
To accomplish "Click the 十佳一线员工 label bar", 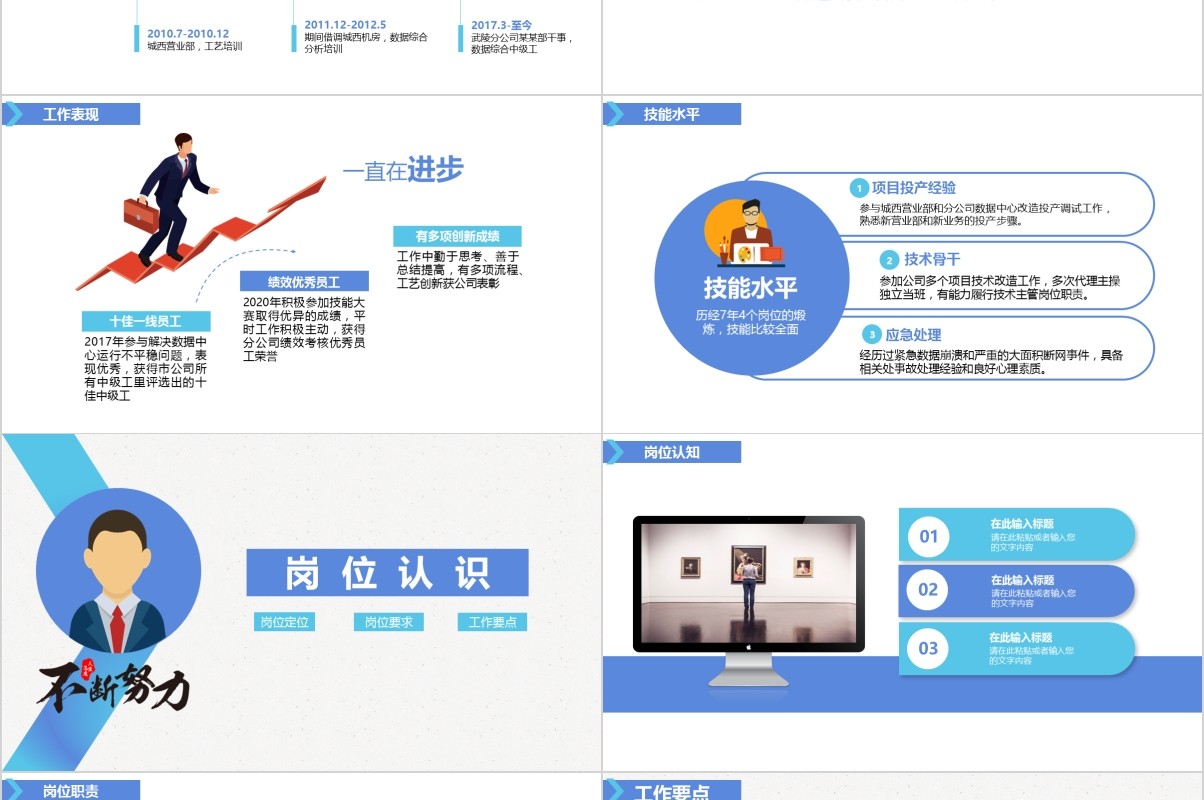I will (146, 321).
